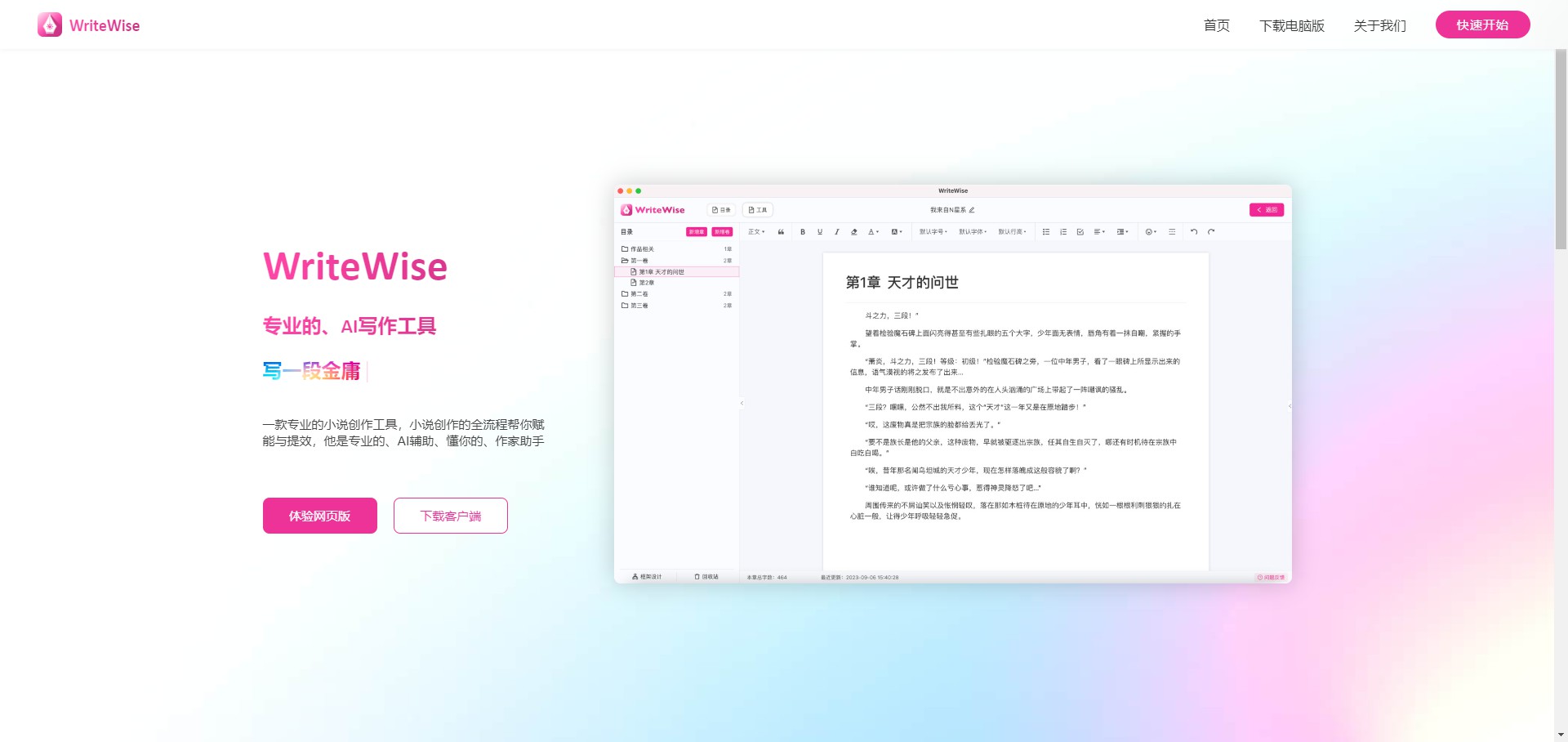The height and width of the screenshot is (742, 1568).
Task: Click the pink 返回 button in app preview
Action: click(1267, 210)
